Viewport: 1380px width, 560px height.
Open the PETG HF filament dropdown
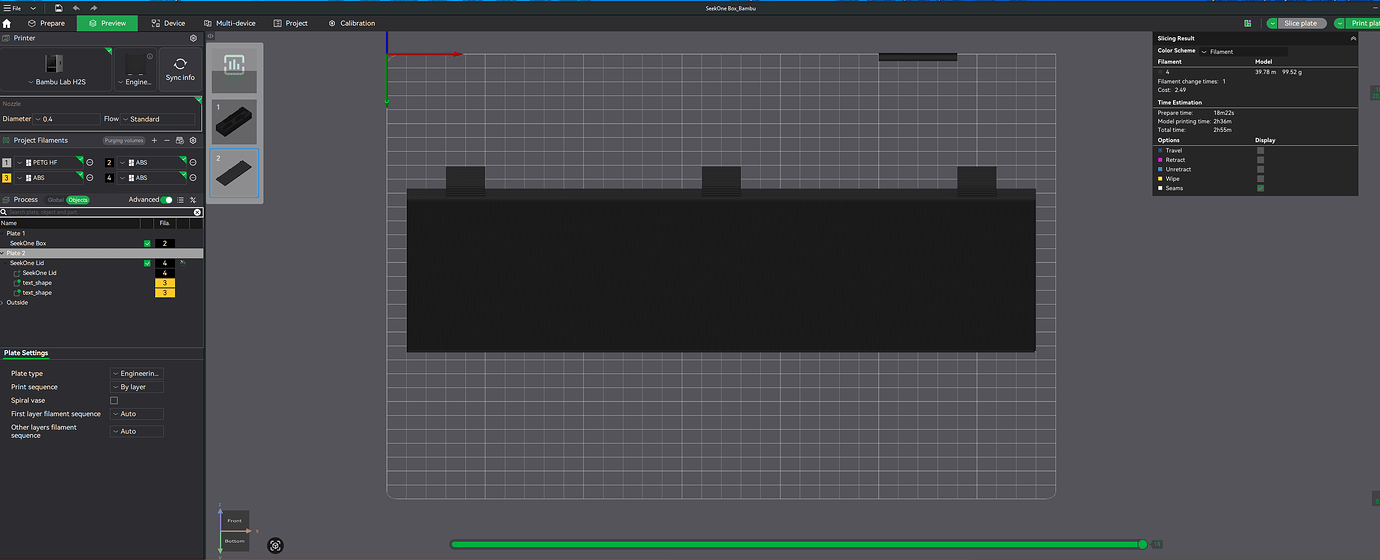tap(49, 162)
